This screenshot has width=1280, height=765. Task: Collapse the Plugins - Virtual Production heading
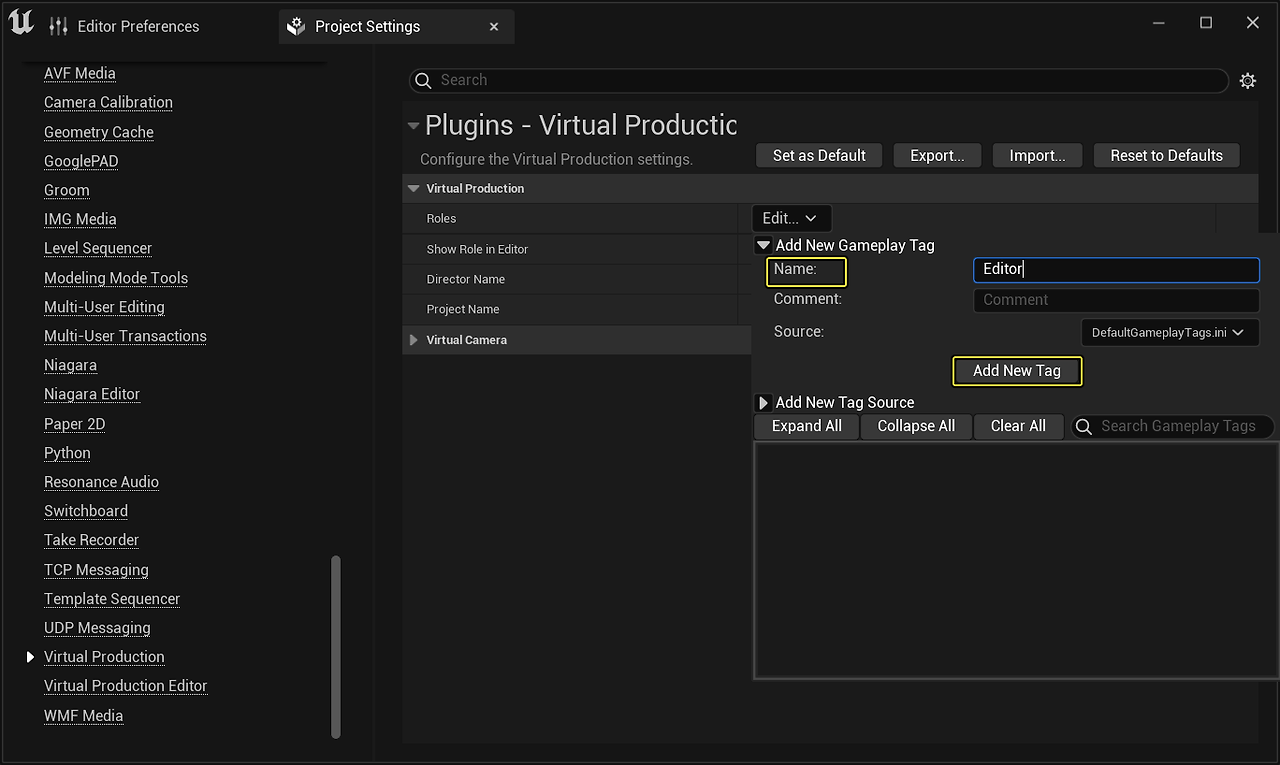pyautogui.click(x=413, y=126)
